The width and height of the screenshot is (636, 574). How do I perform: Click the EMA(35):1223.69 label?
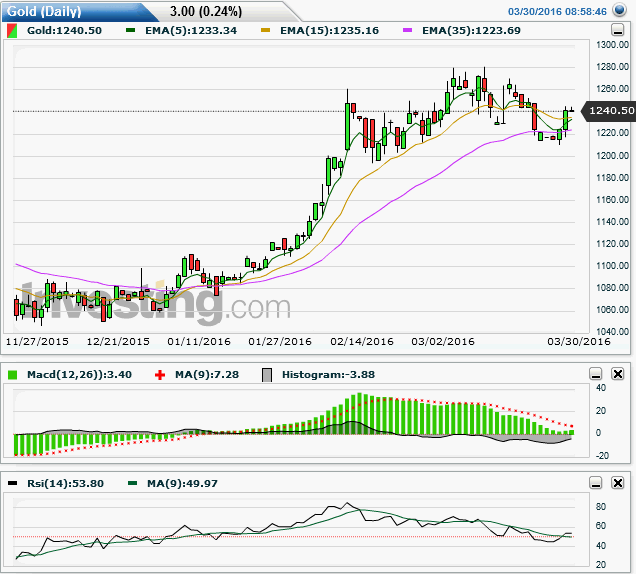point(471,30)
